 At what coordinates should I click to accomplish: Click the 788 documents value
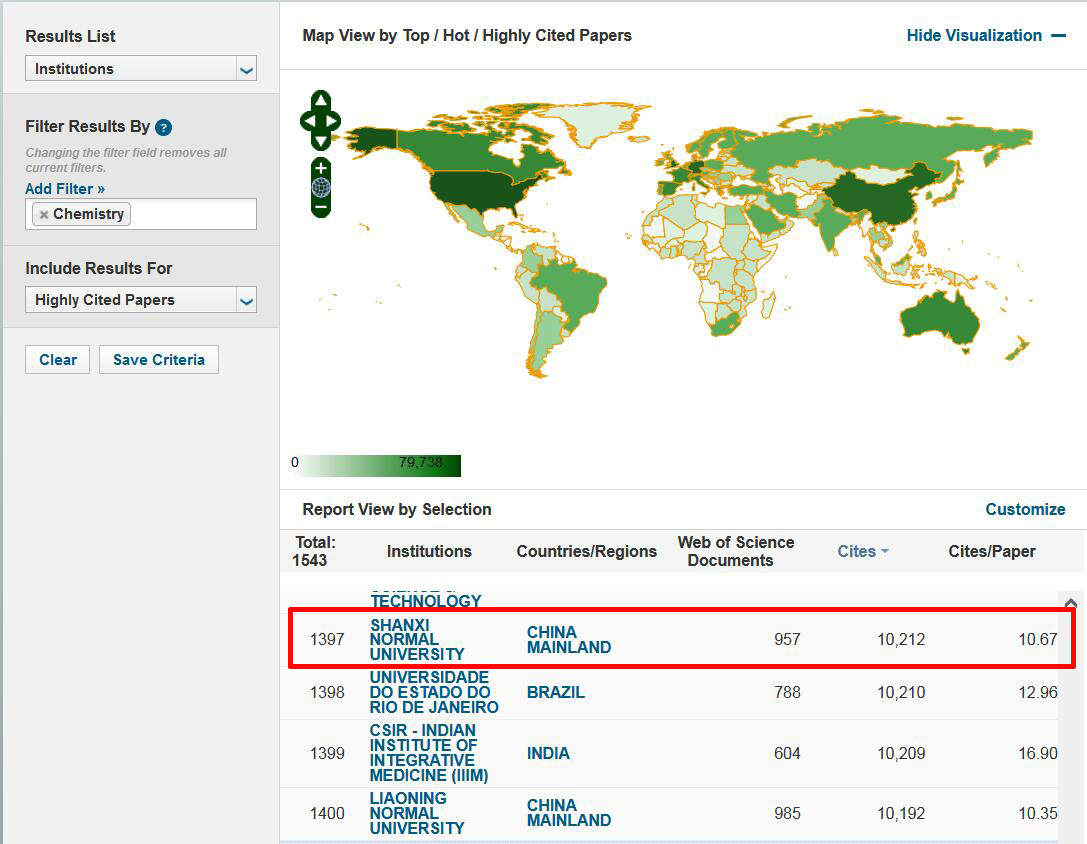[787, 692]
